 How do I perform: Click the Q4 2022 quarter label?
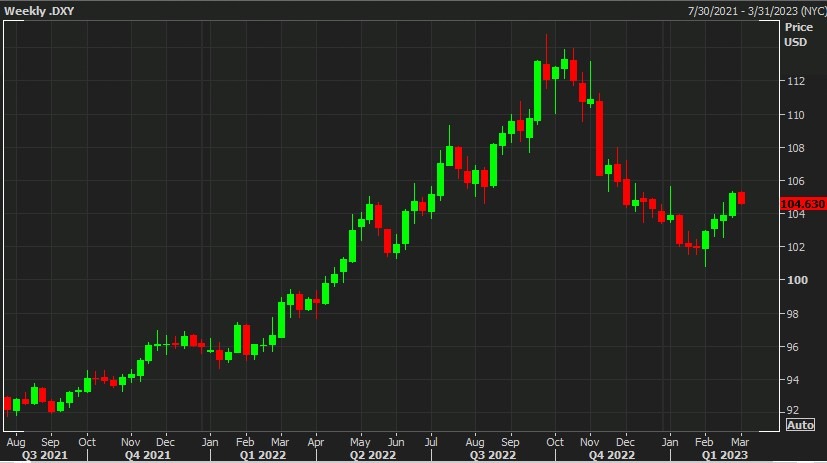pos(612,455)
